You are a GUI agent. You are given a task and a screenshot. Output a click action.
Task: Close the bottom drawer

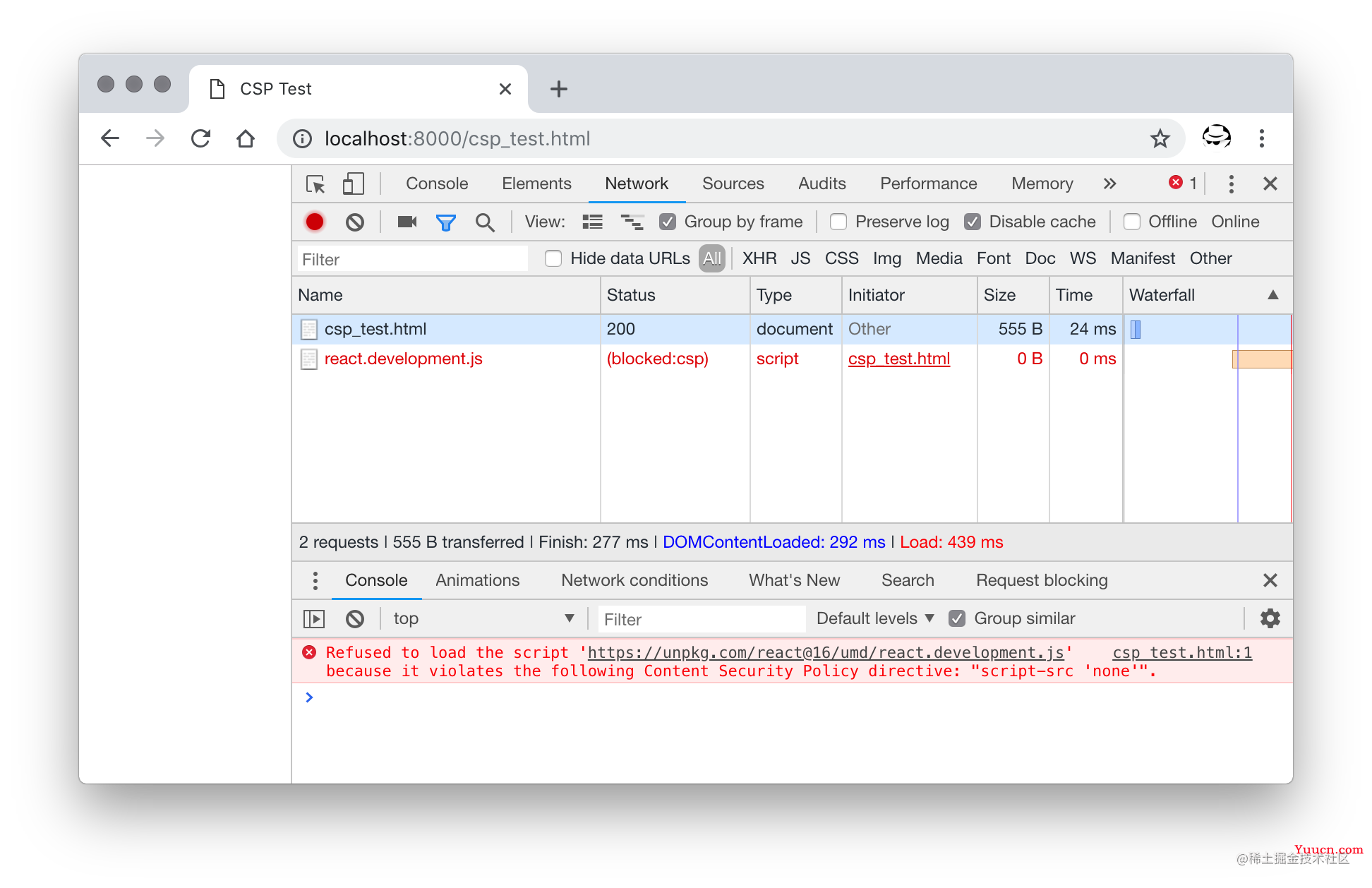tap(1270, 580)
